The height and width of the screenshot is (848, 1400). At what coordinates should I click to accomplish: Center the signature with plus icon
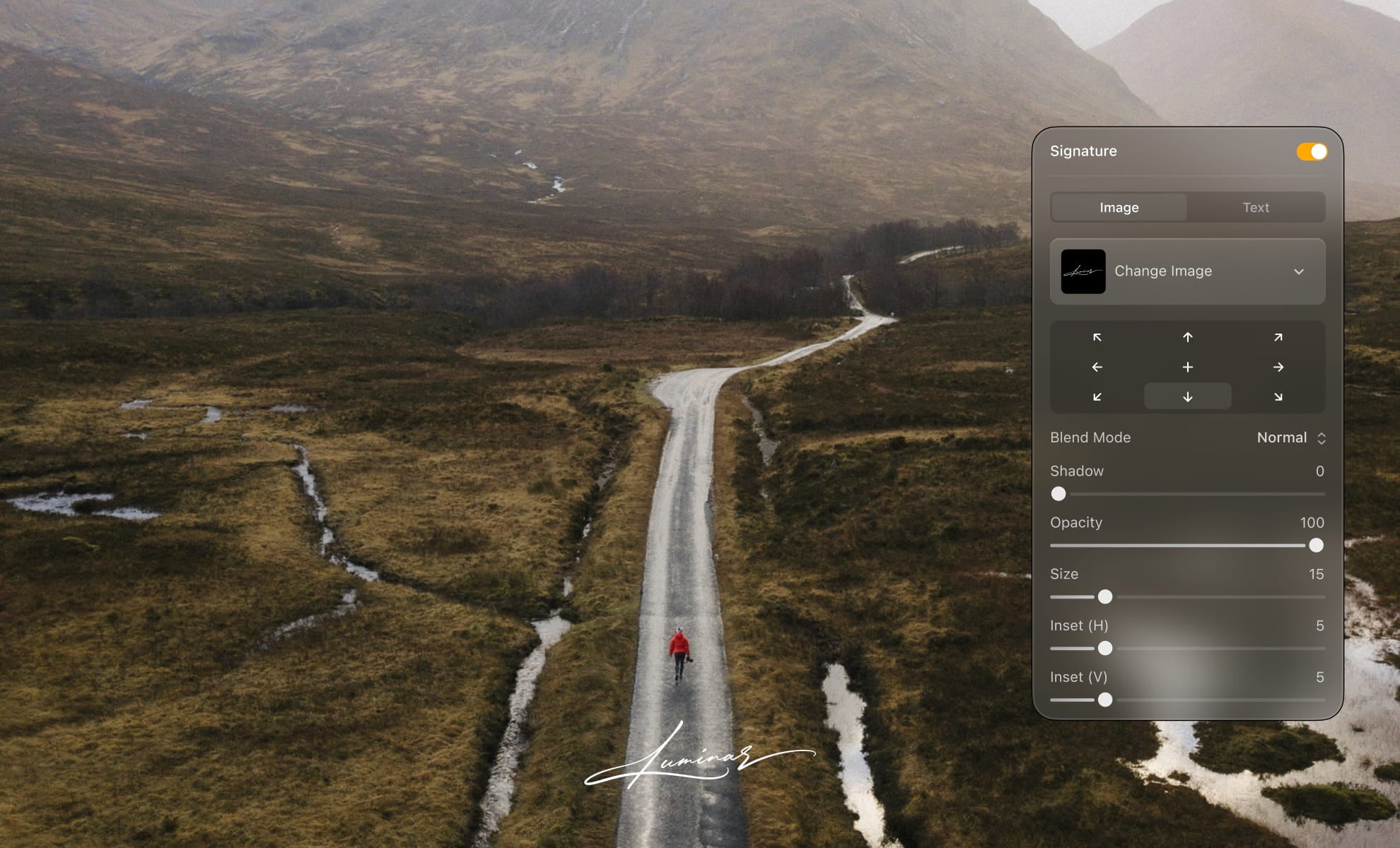[1188, 367]
